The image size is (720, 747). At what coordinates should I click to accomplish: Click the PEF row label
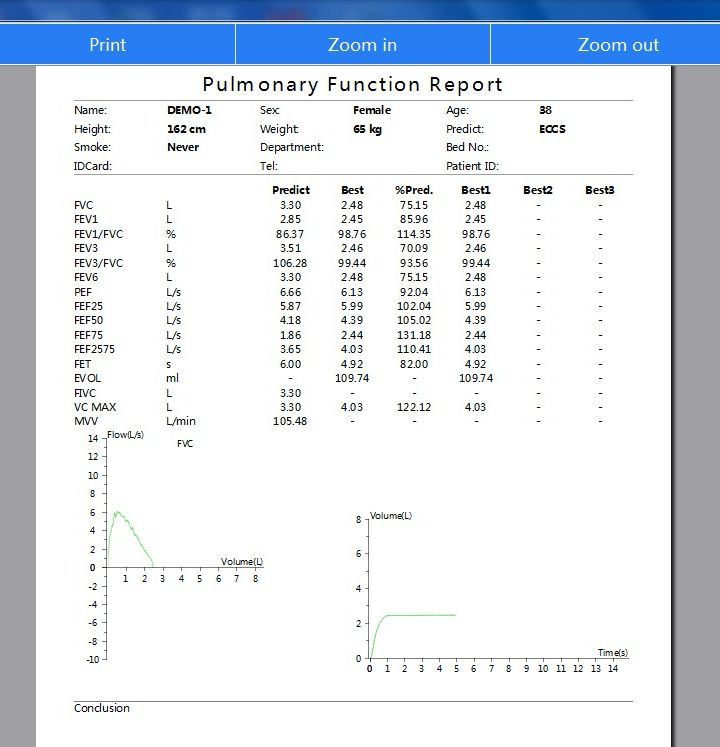(84, 292)
